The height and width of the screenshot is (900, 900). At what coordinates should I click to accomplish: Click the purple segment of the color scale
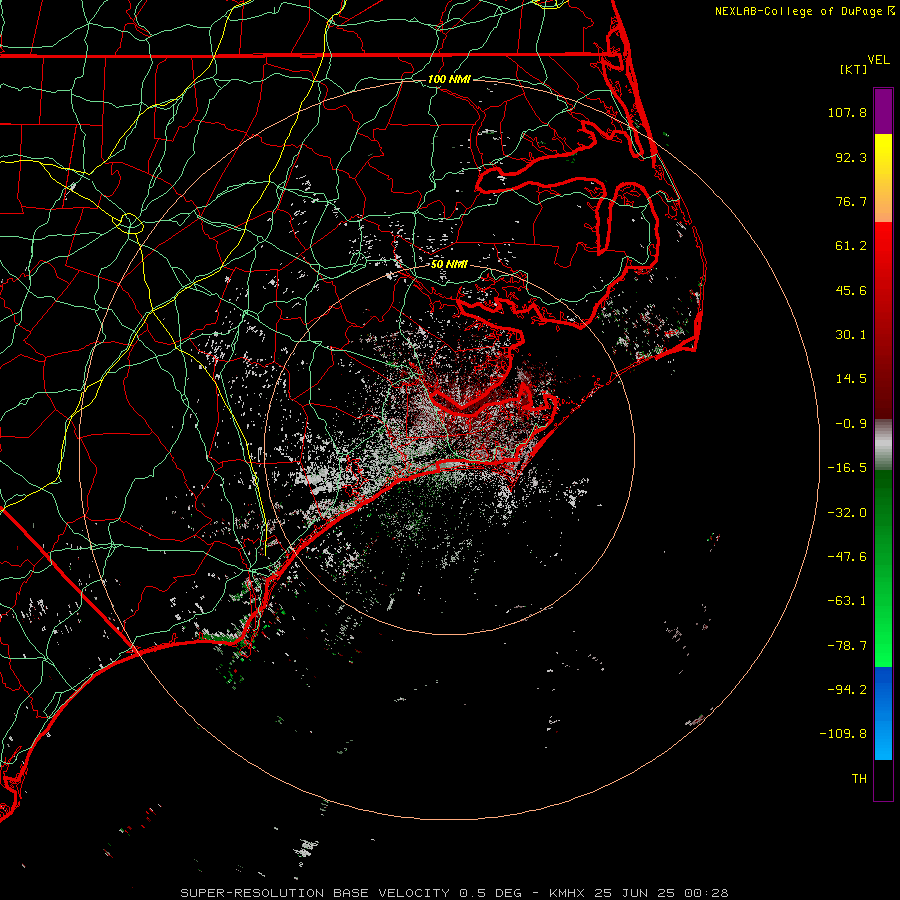tap(883, 111)
